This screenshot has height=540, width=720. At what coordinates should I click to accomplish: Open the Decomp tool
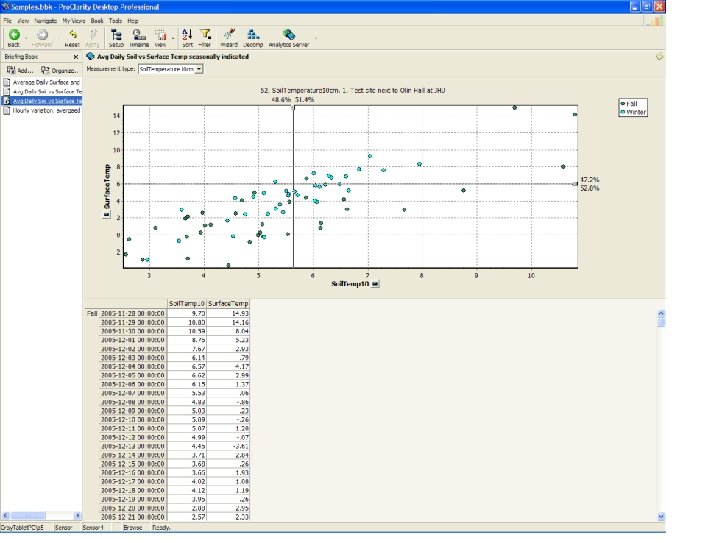click(x=253, y=37)
